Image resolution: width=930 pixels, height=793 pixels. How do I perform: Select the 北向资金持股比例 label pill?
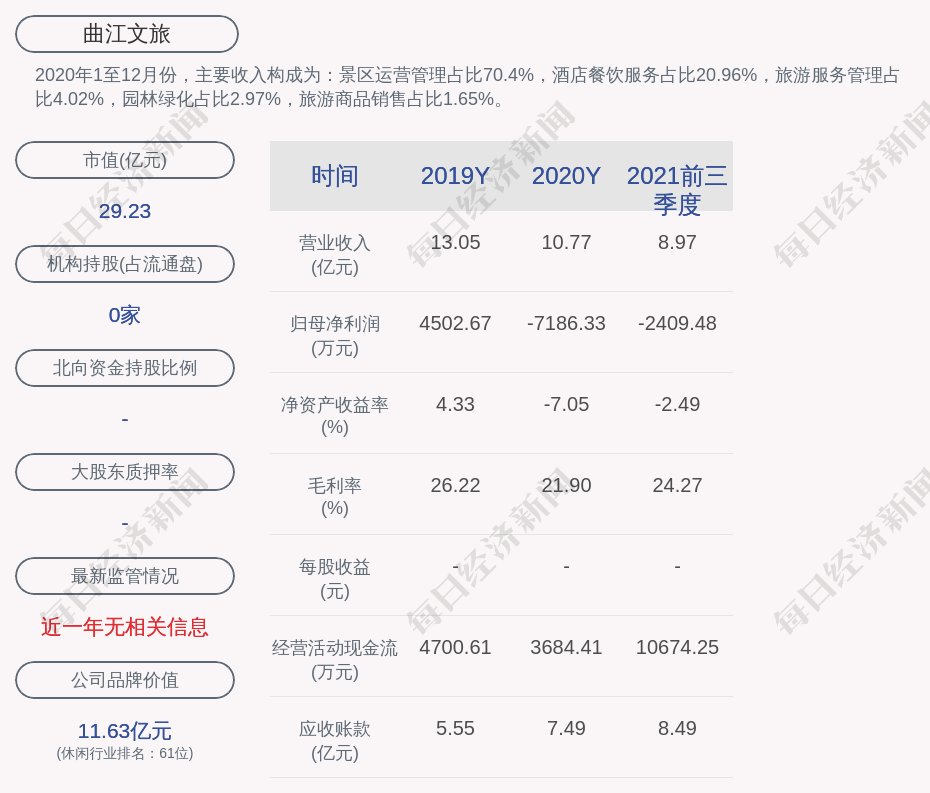(x=125, y=368)
